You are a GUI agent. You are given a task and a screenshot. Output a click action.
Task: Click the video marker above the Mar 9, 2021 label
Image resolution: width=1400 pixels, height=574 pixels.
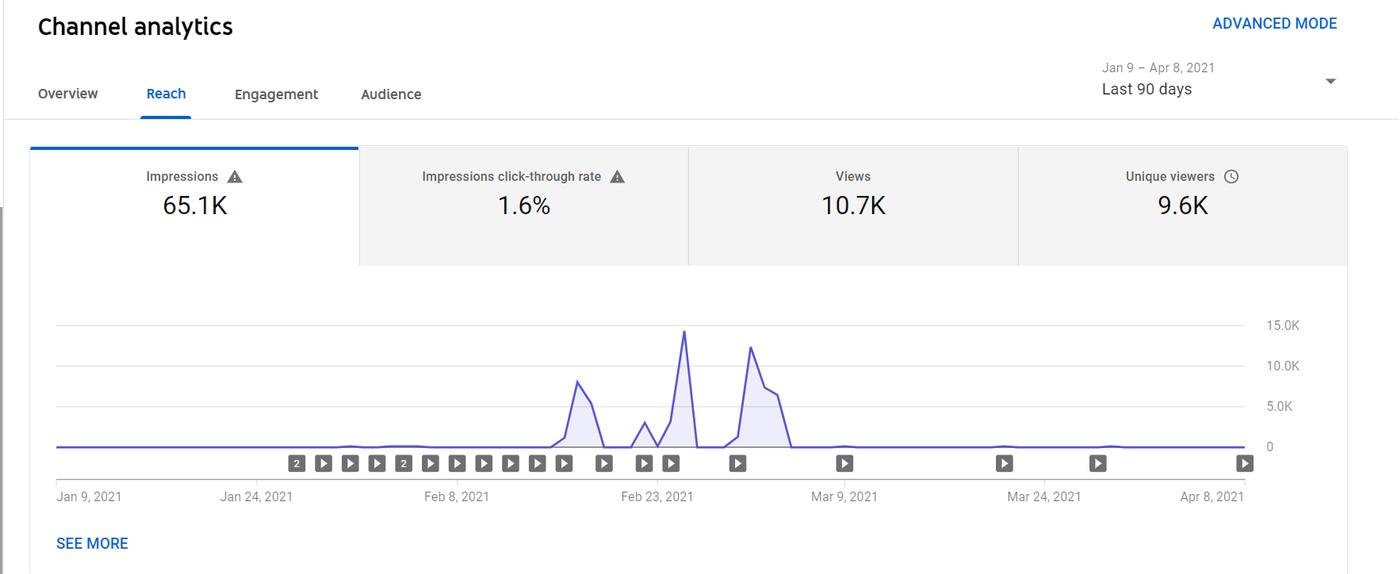[845, 463]
